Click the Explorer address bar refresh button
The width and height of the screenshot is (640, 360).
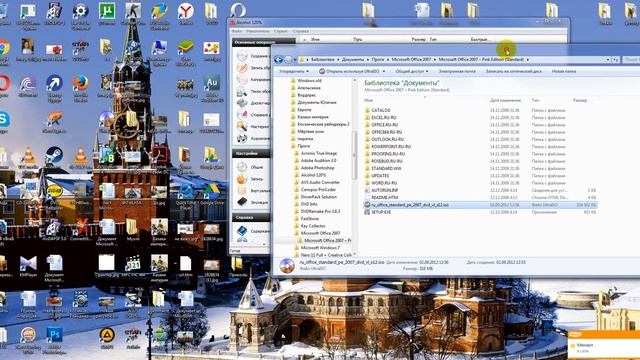[x=616, y=60]
